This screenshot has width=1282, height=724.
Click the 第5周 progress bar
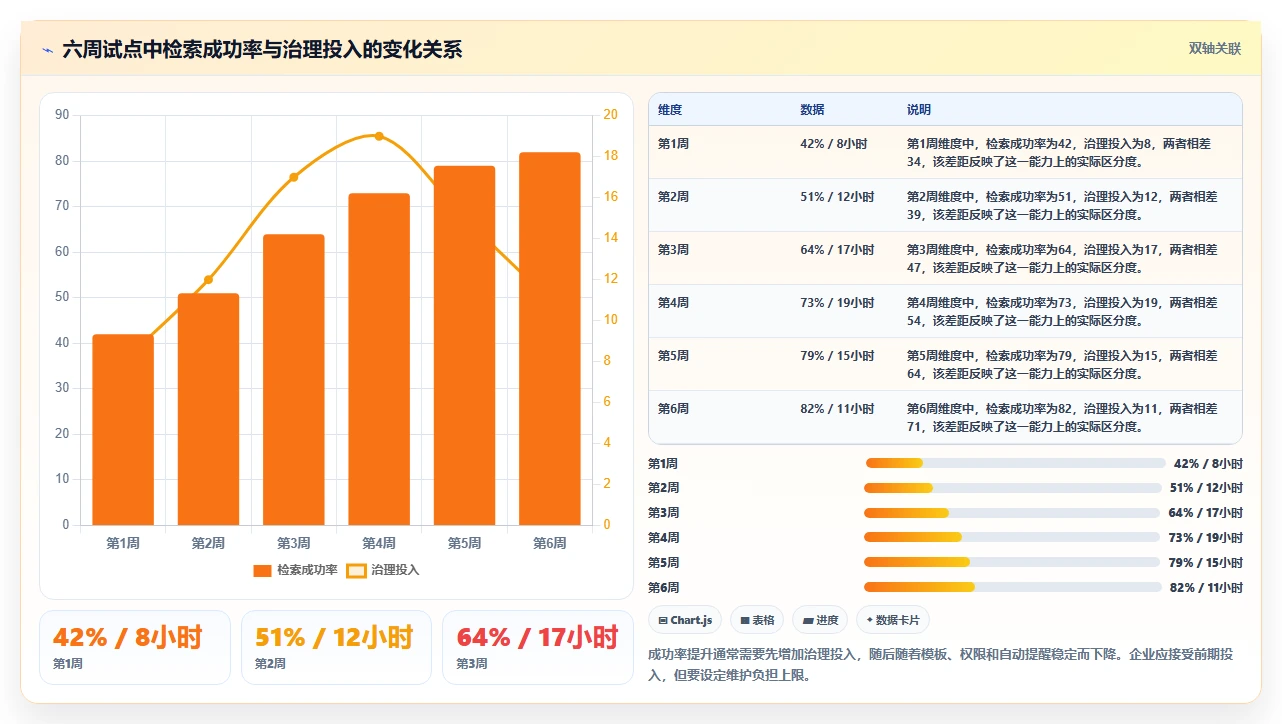tap(1013, 563)
